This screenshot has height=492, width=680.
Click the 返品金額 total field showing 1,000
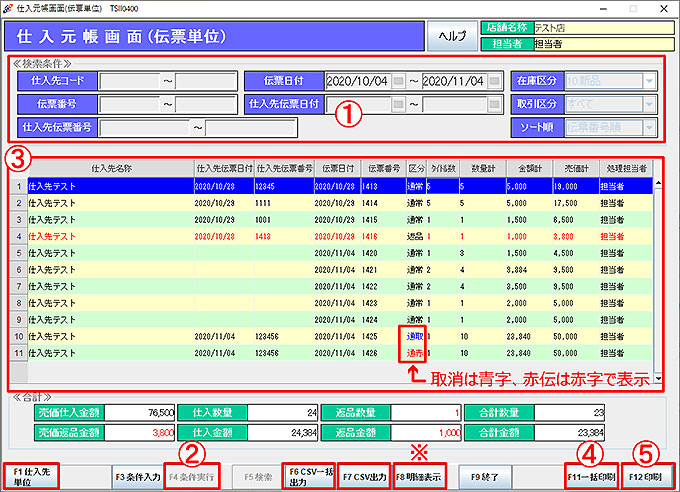[x=426, y=433]
